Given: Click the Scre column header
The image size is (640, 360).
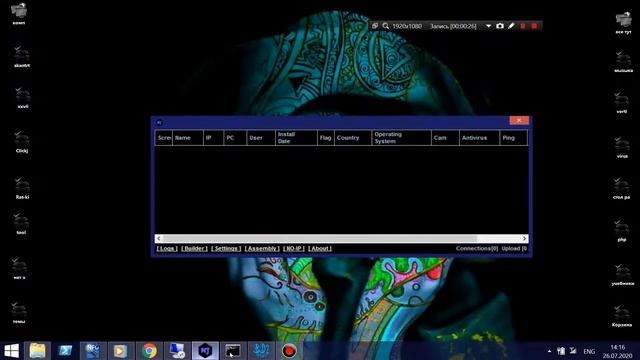Looking at the screenshot, I should point(164,138).
